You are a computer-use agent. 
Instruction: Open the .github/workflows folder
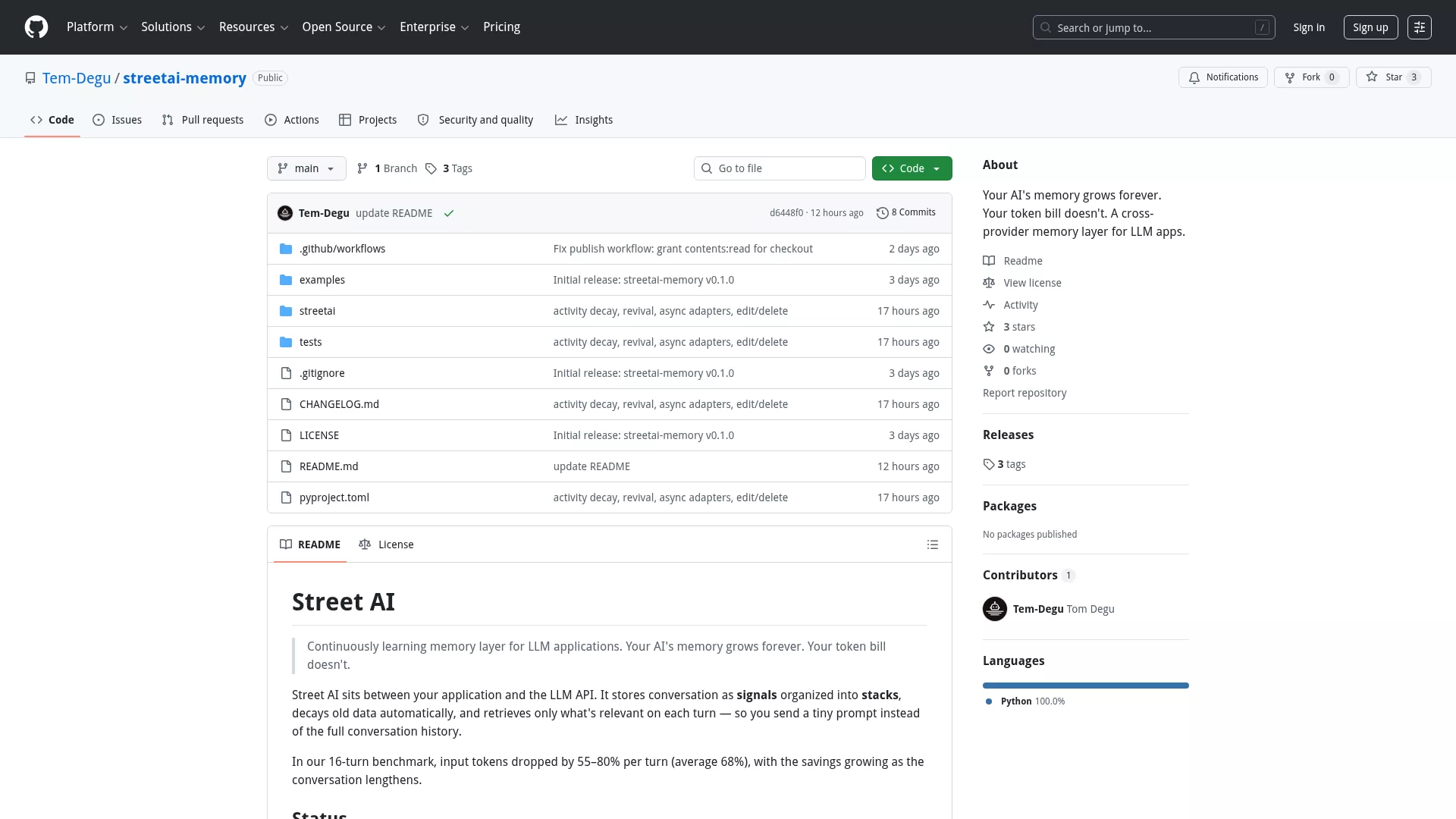click(x=342, y=249)
